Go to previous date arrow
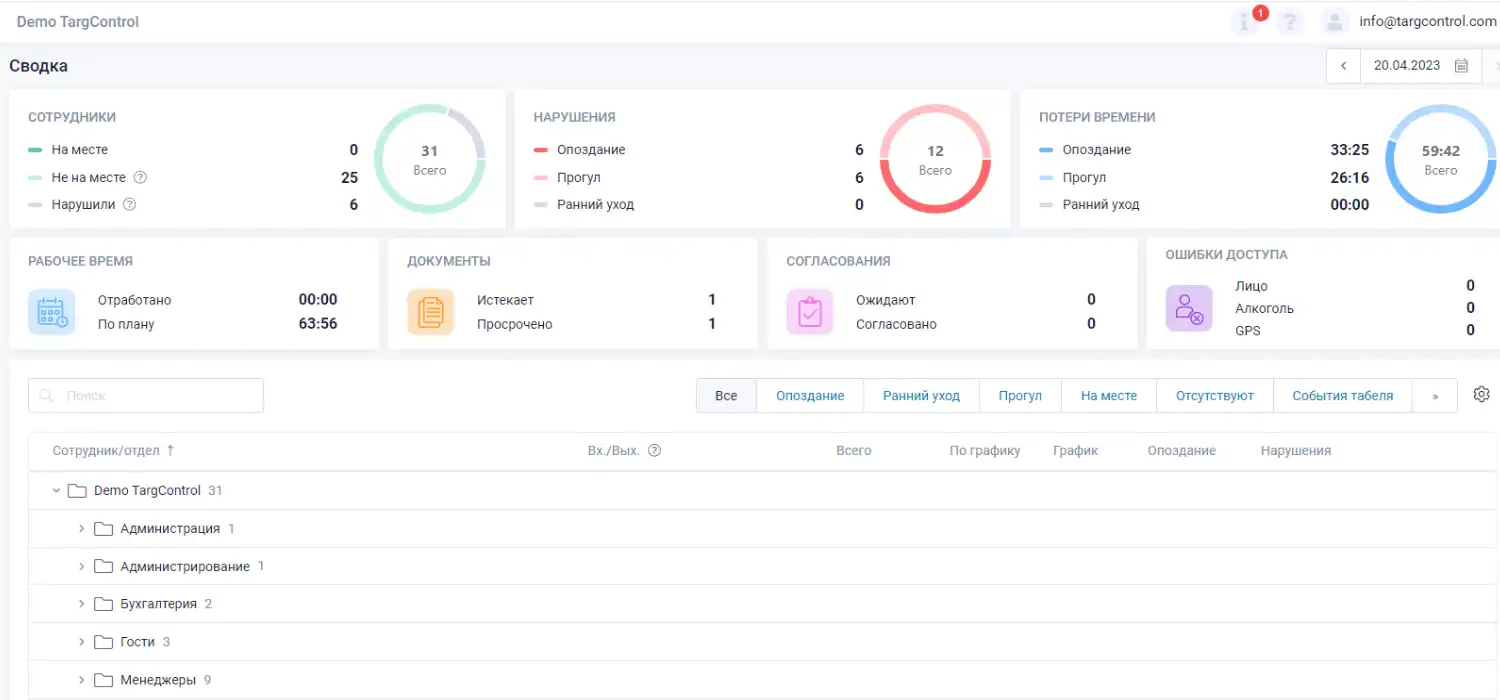The height and width of the screenshot is (700, 1500). [x=1343, y=66]
